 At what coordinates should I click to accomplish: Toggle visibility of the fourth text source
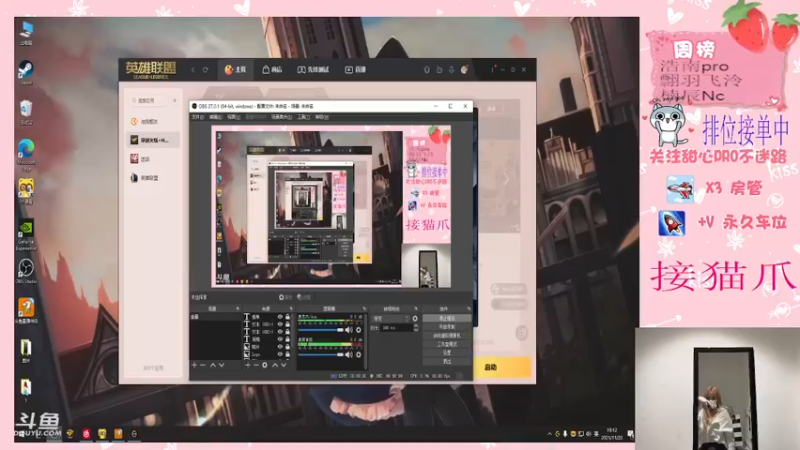coord(280,339)
